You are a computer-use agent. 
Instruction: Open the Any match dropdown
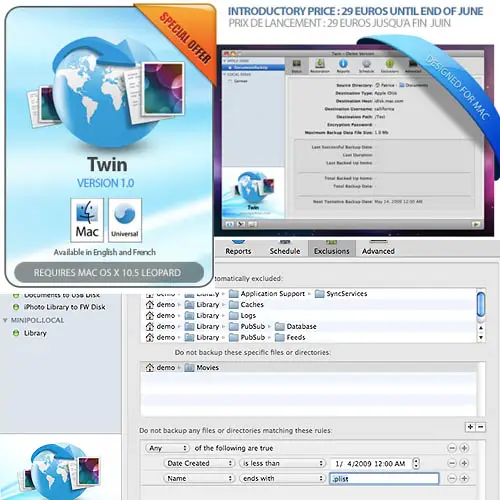click(x=167, y=448)
